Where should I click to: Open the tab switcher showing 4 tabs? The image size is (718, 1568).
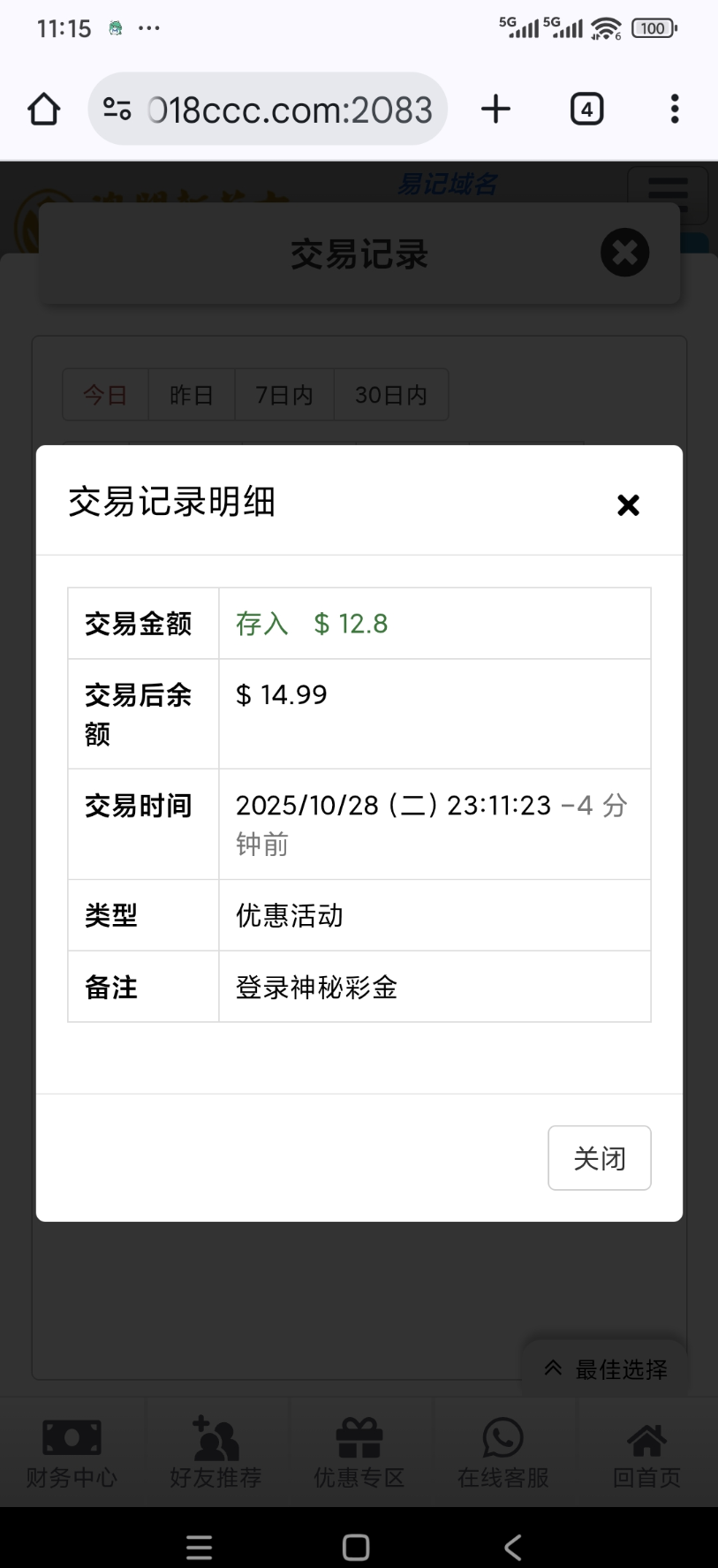point(586,110)
